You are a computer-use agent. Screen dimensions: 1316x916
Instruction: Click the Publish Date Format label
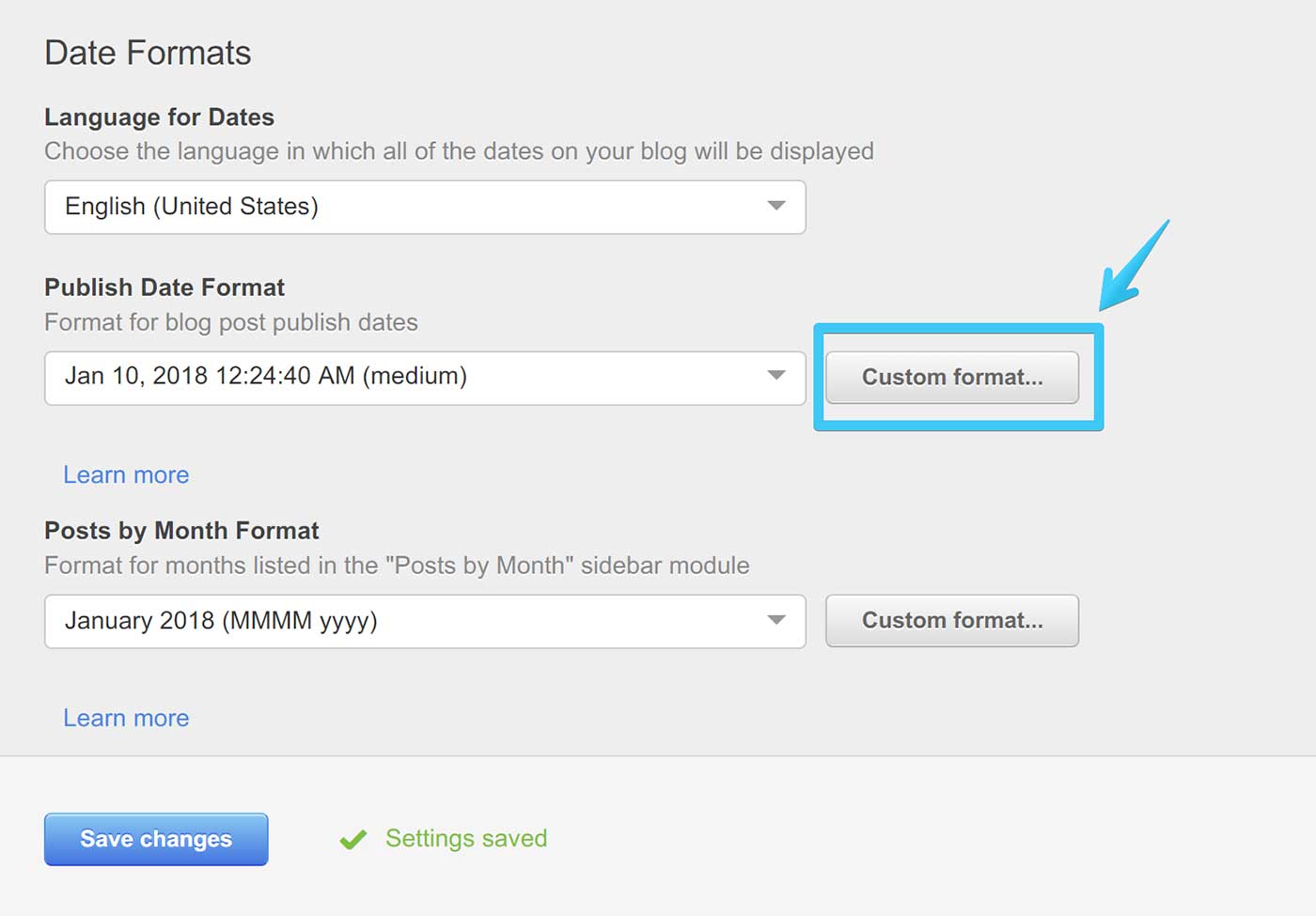coord(164,287)
